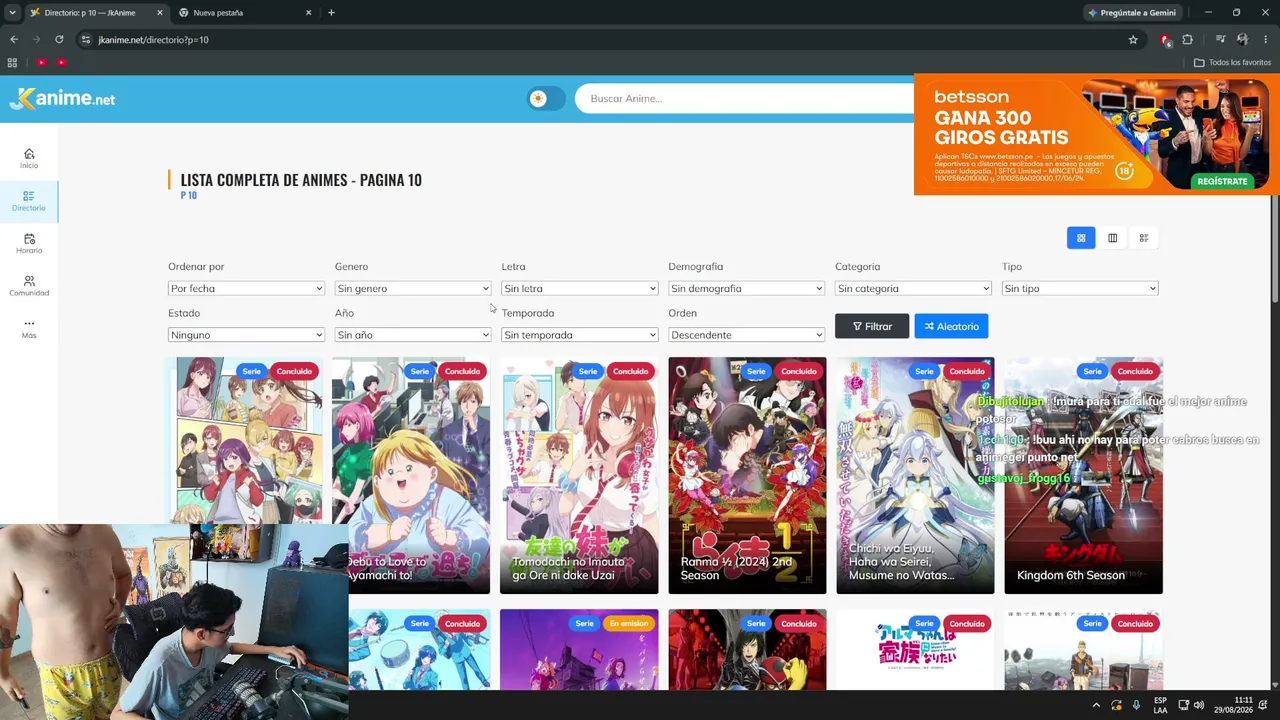Switch to column view layout

pos(1112,238)
